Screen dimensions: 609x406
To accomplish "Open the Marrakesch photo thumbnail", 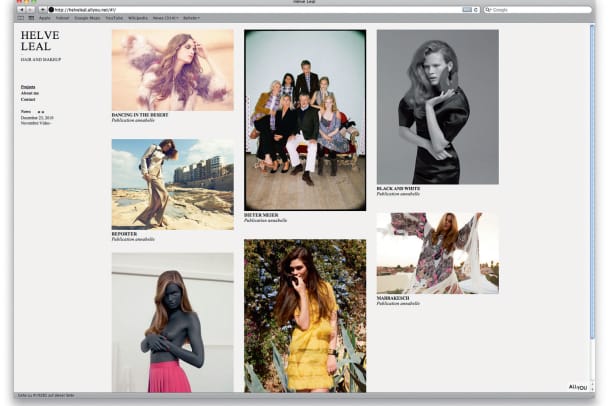I will 438,253.
